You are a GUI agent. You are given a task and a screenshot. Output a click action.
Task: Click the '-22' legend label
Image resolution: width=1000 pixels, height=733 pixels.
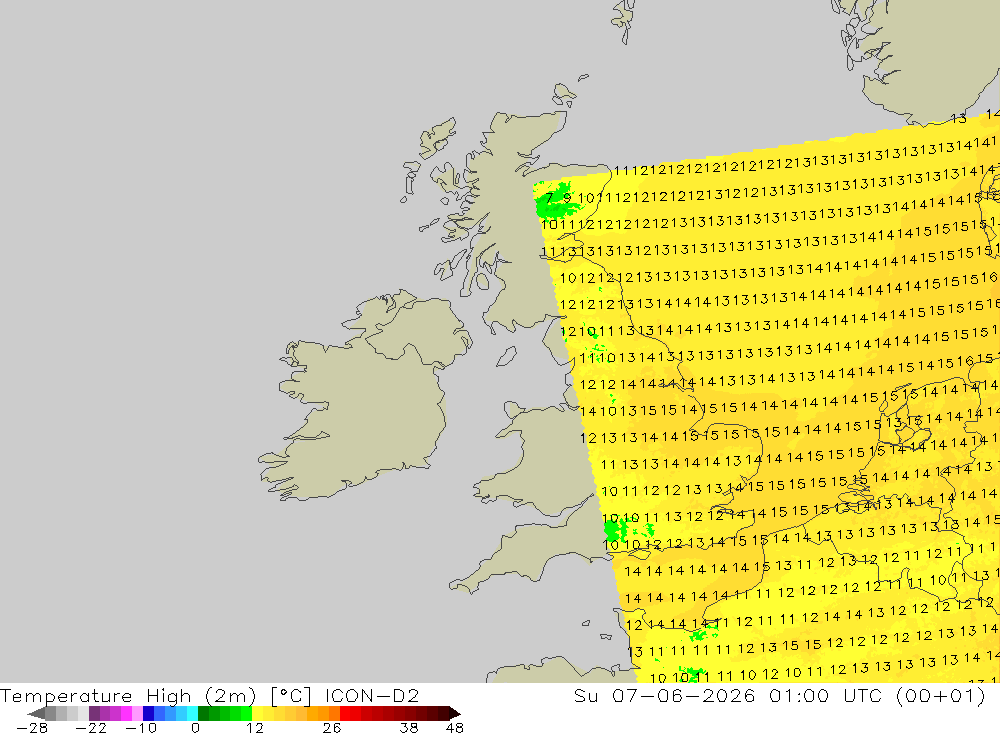coord(91,728)
